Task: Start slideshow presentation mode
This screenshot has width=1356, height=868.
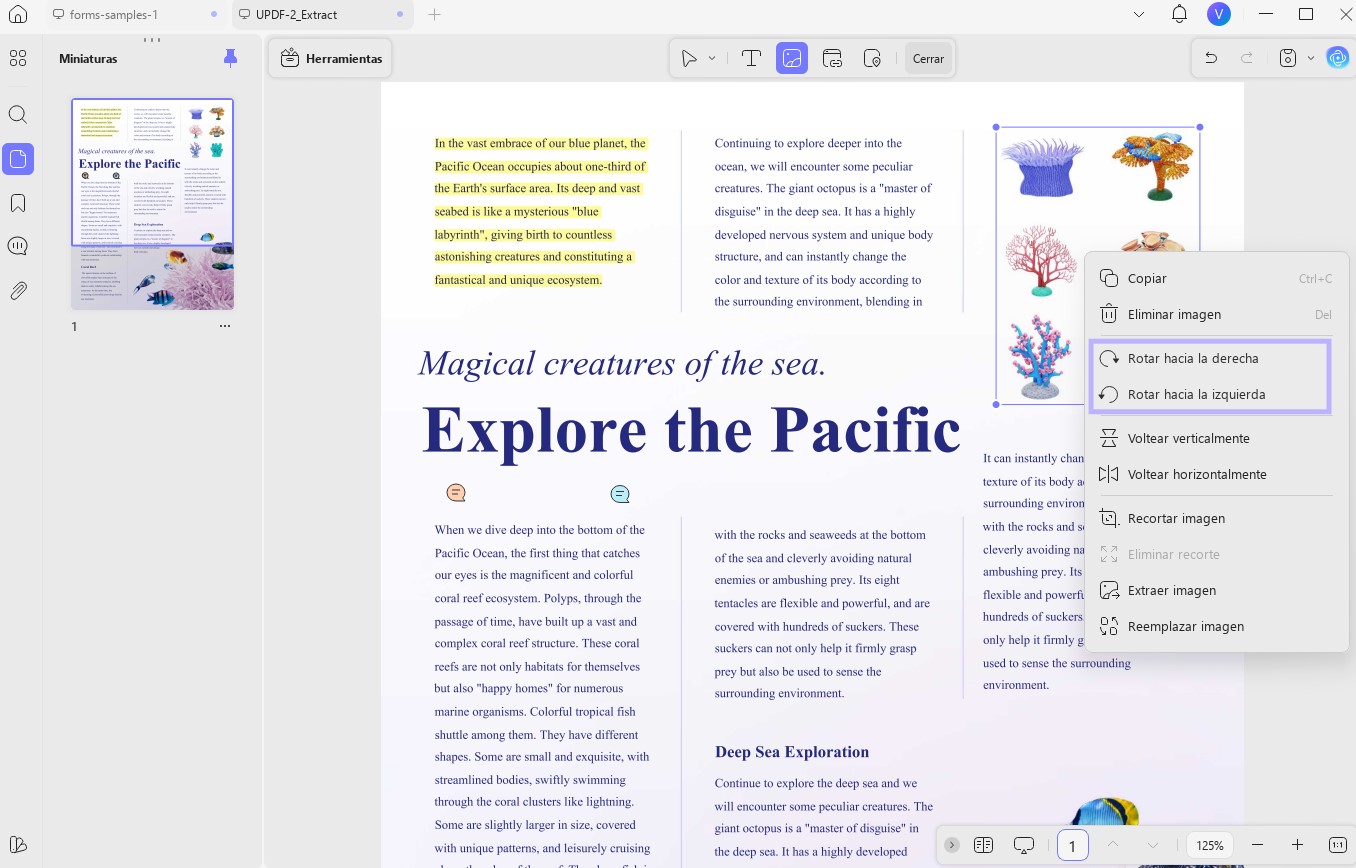Action: (x=1023, y=845)
